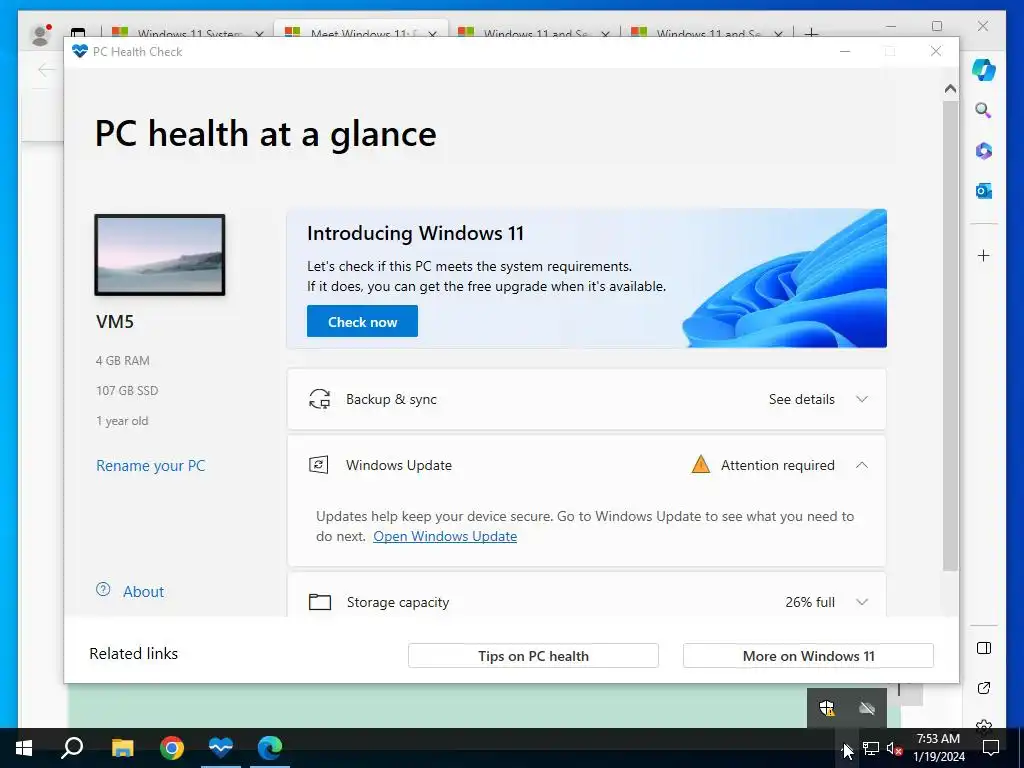Click PC Health Check taskbar icon
This screenshot has width=1024, height=768.
[x=221, y=748]
